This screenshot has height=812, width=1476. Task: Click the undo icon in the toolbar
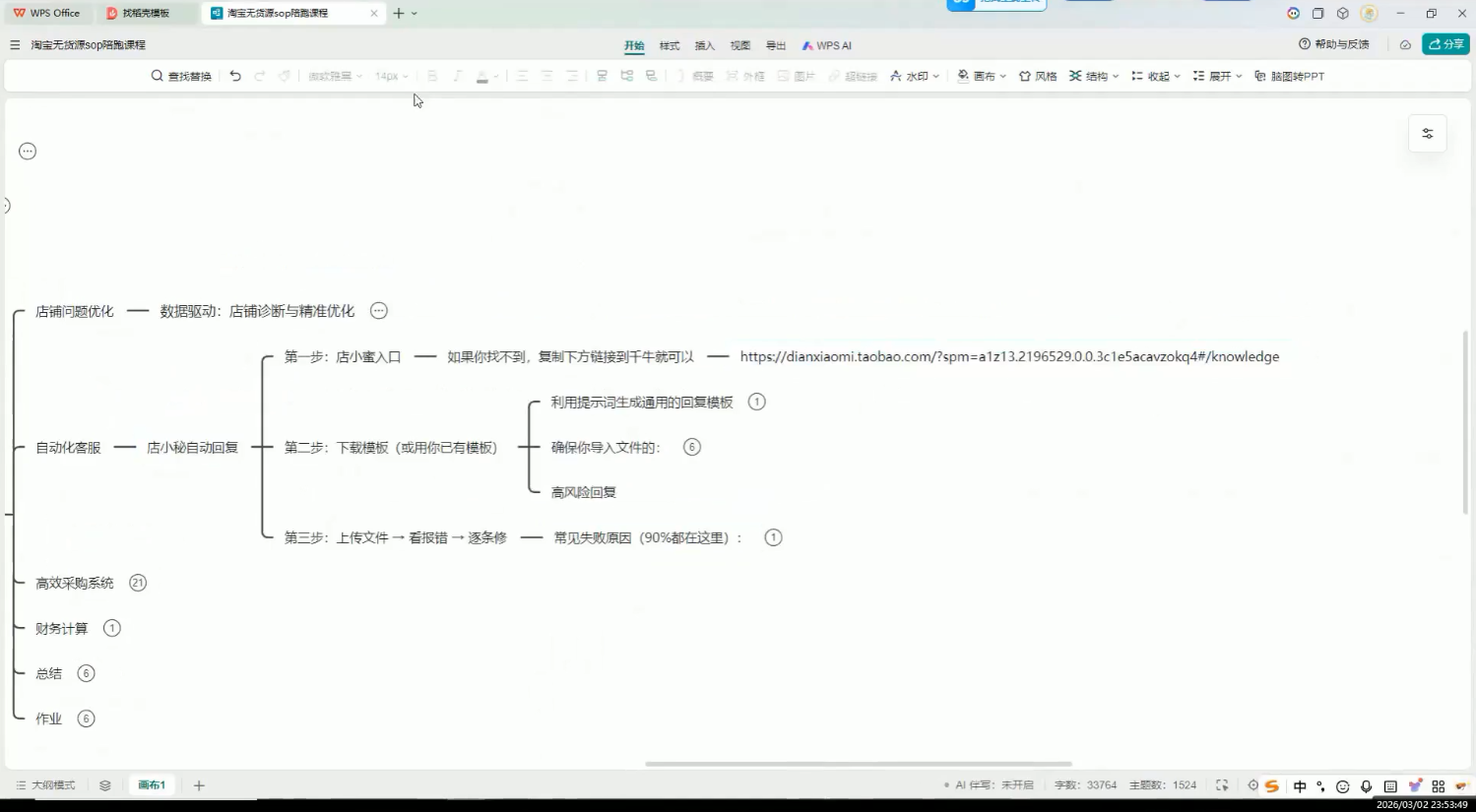[235, 76]
